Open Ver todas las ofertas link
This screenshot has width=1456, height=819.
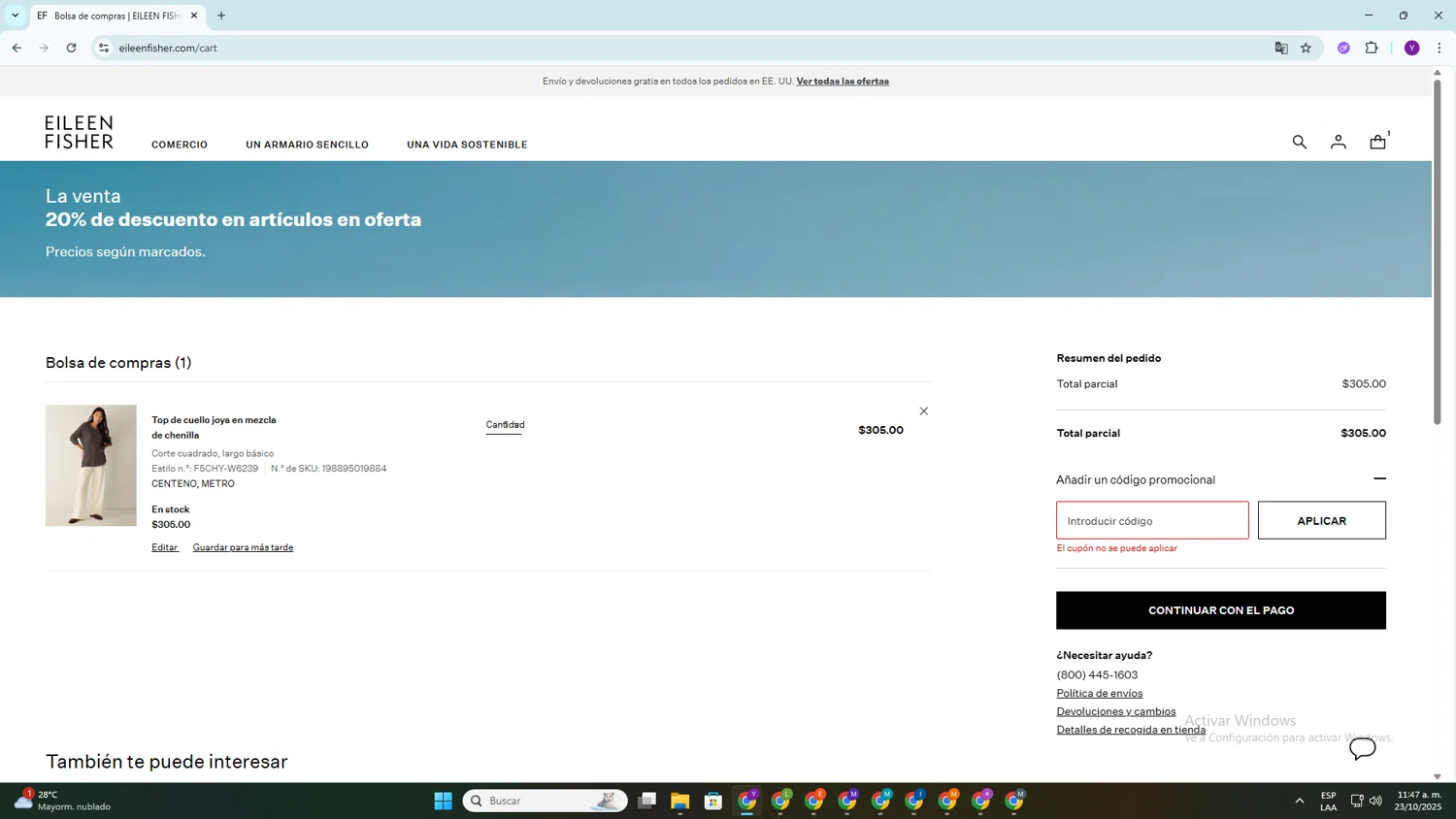coord(842,82)
